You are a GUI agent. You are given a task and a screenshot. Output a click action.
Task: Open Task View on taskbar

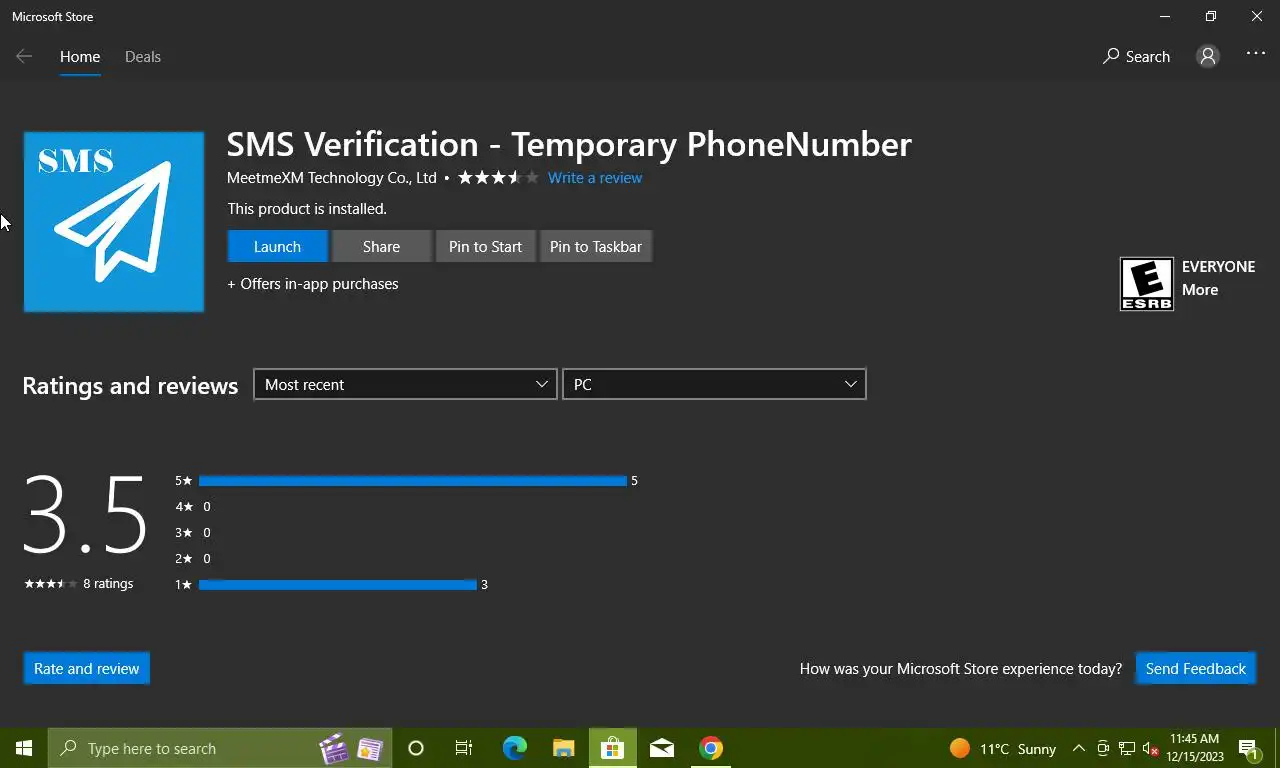464,748
